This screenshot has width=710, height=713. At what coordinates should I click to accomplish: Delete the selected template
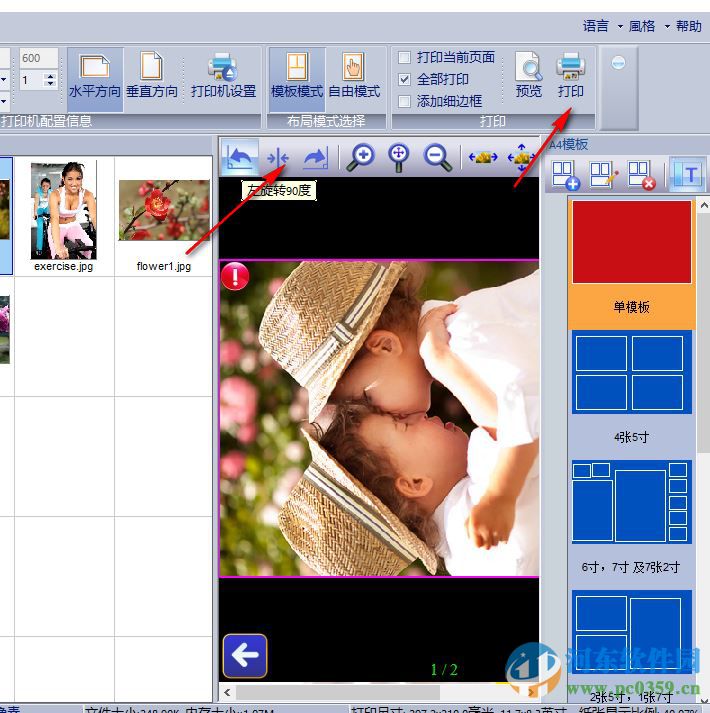[641, 175]
